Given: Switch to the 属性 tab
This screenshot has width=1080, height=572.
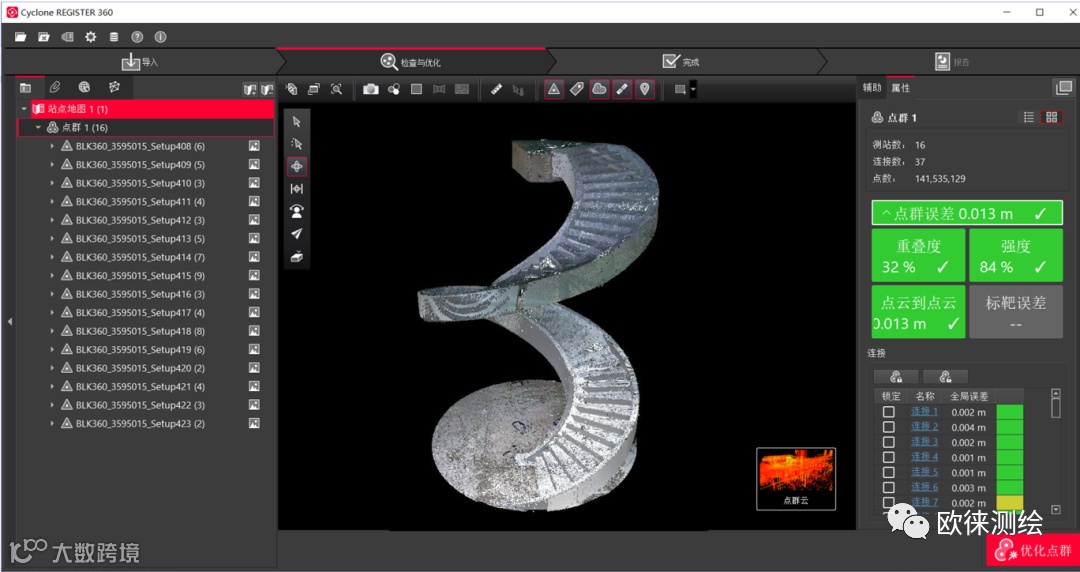Looking at the screenshot, I should pos(900,88).
